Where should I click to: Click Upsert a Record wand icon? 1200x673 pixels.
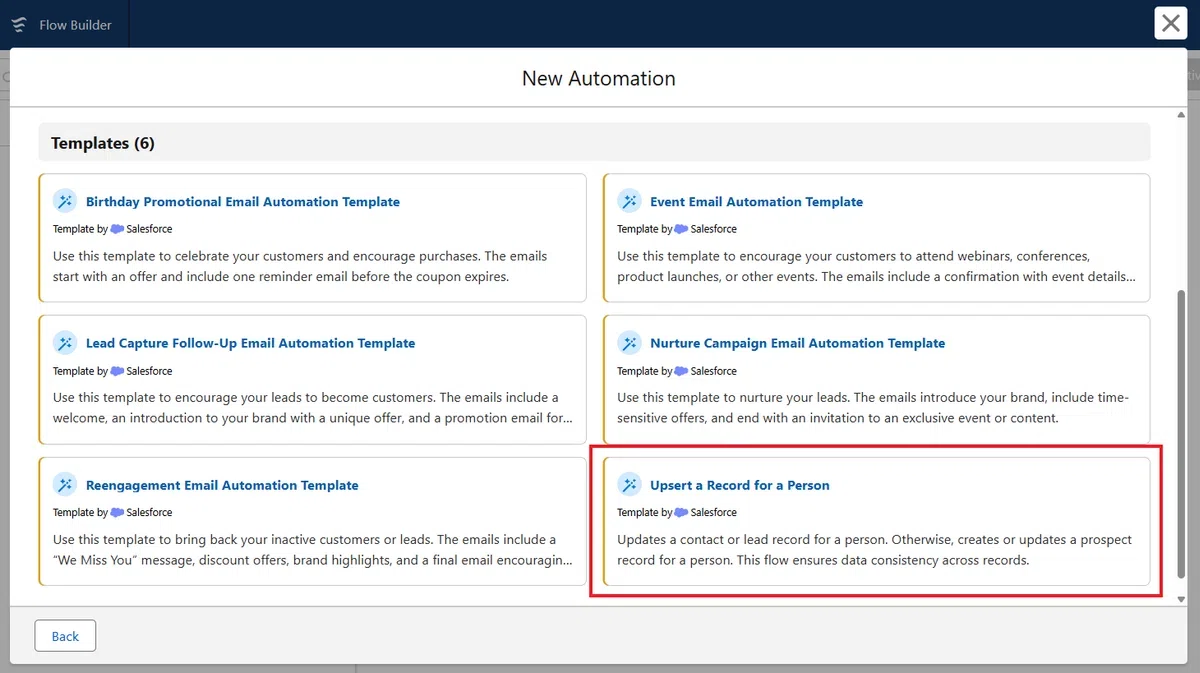629,485
